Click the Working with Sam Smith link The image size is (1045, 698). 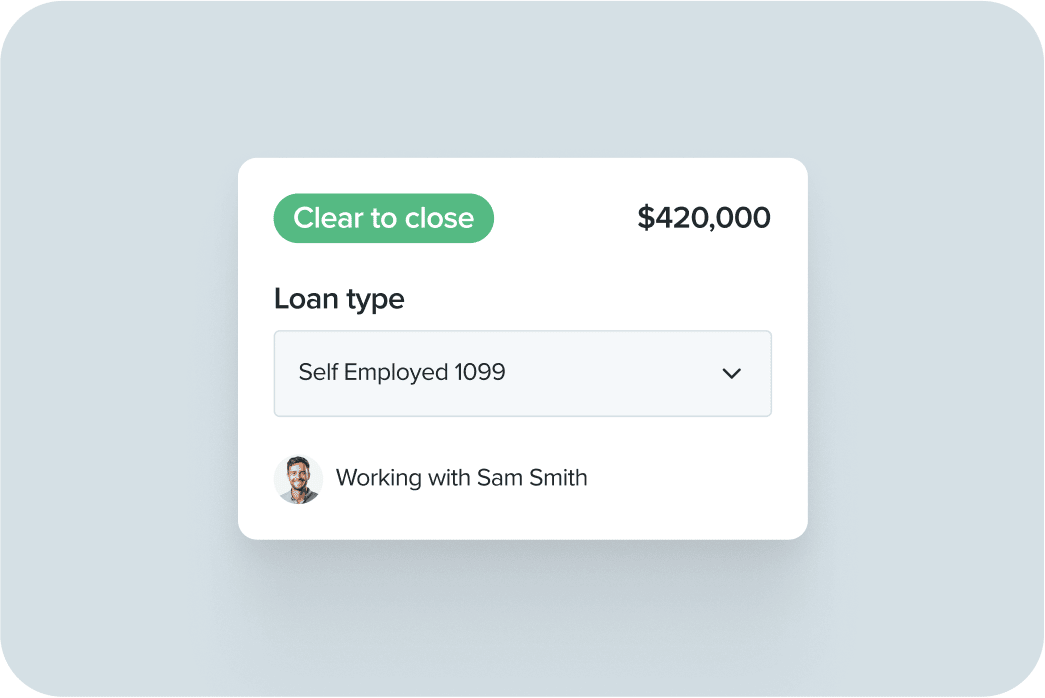(x=462, y=478)
